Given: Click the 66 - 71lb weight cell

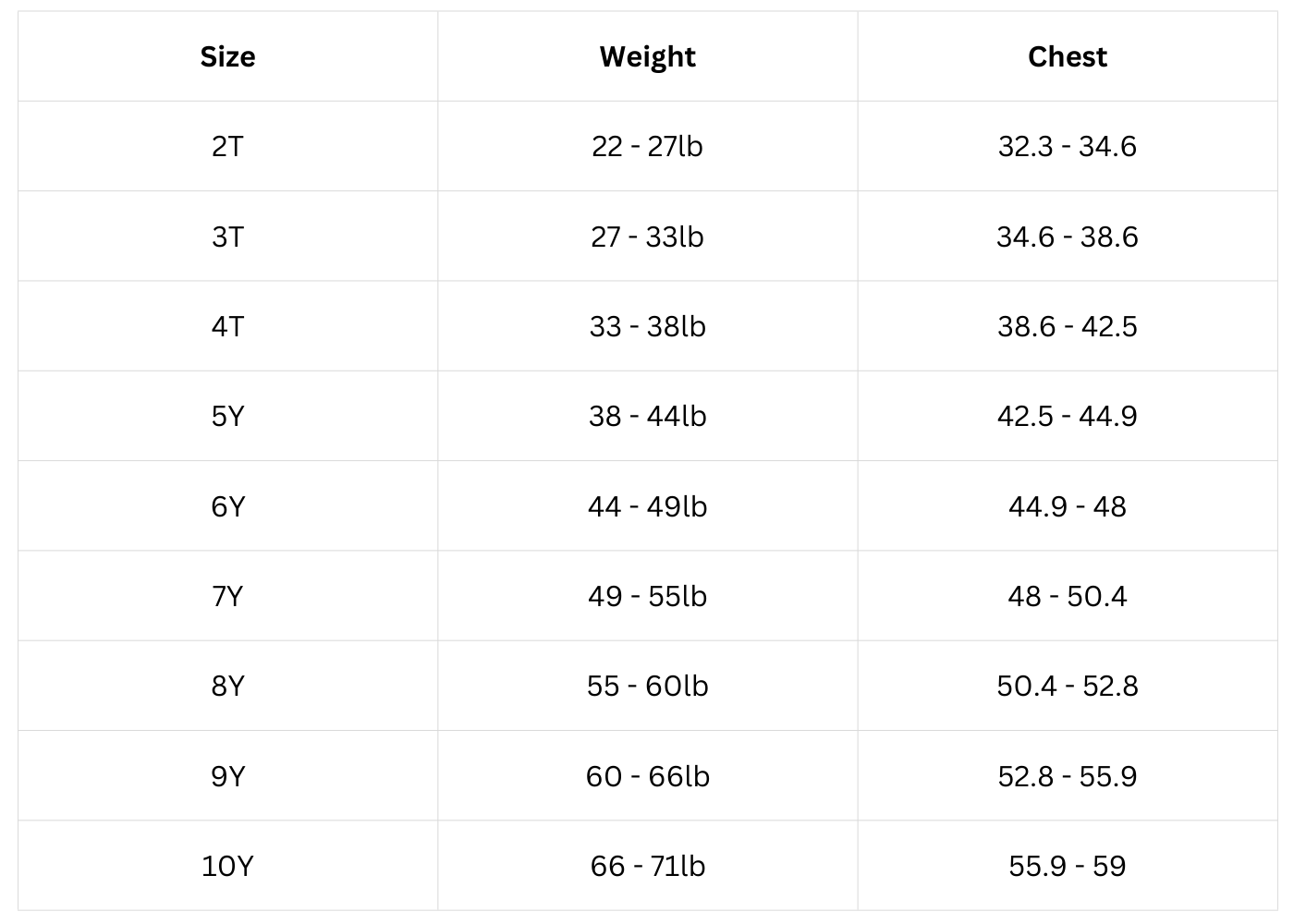Looking at the screenshot, I should (647, 867).
